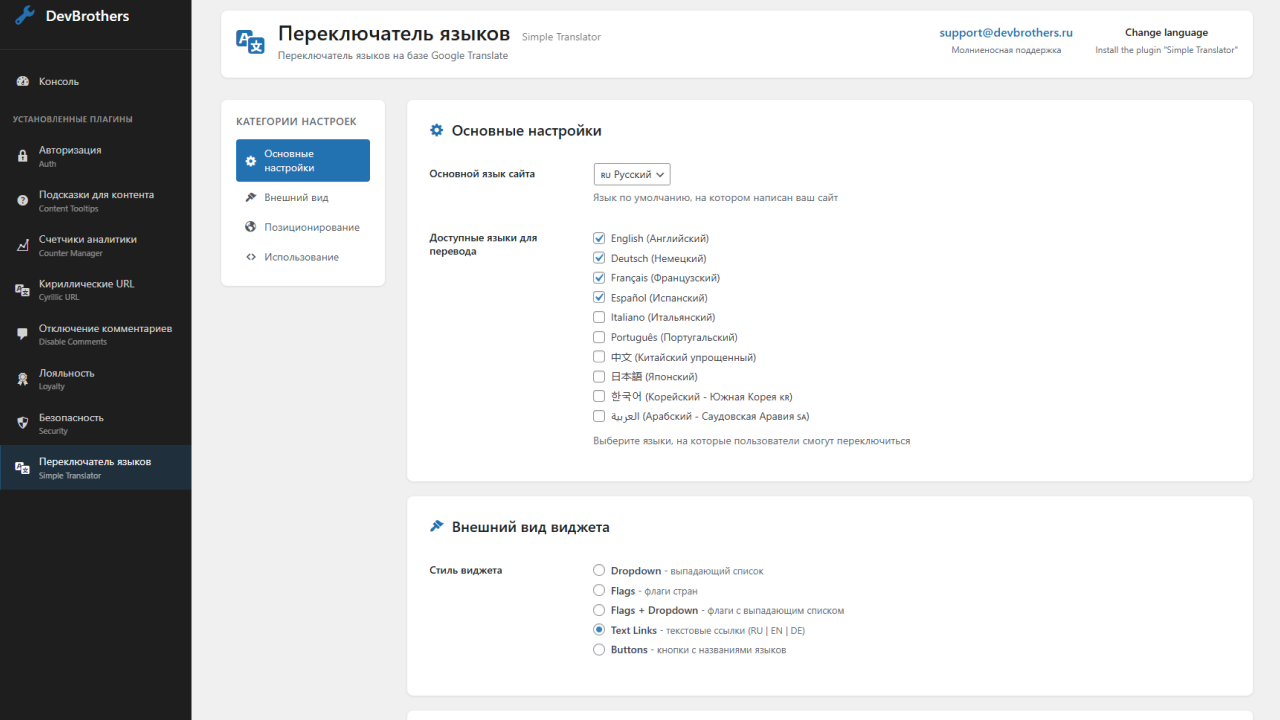
Task: Click the Counter Manager analytics chart icon
Action: 22,246
